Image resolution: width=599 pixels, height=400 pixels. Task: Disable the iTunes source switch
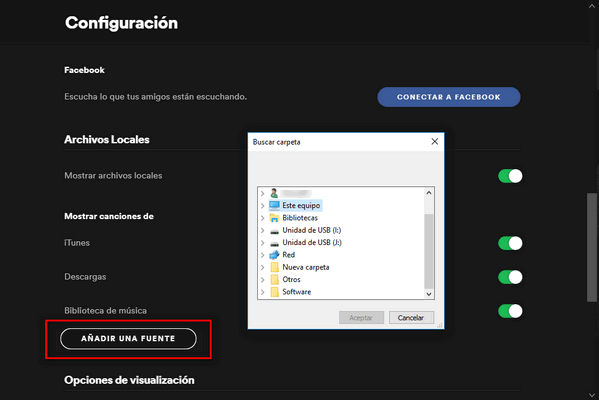click(x=510, y=243)
